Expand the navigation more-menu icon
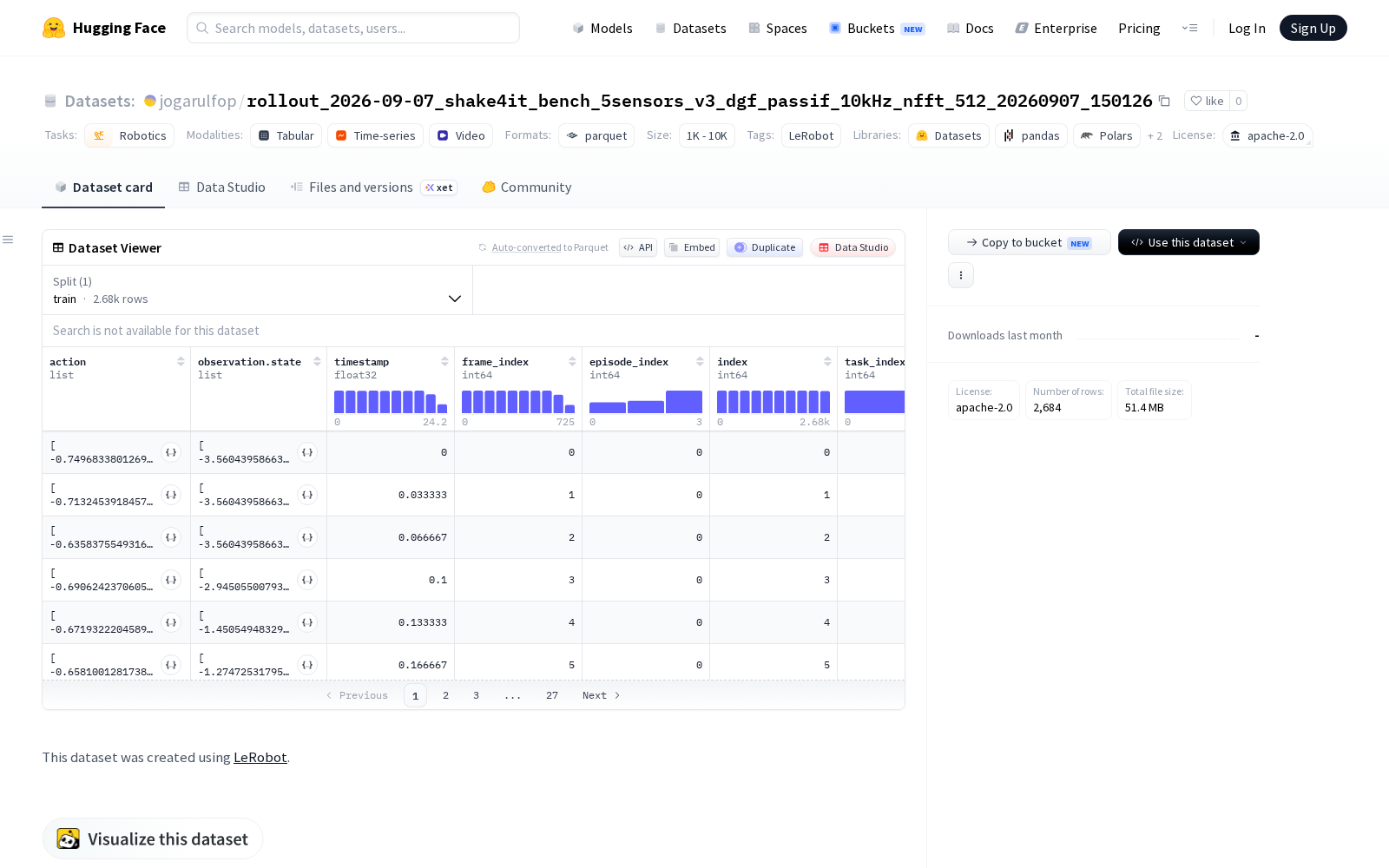The width and height of the screenshot is (1389, 868). pyautogui.click(x=1189, y=28)
